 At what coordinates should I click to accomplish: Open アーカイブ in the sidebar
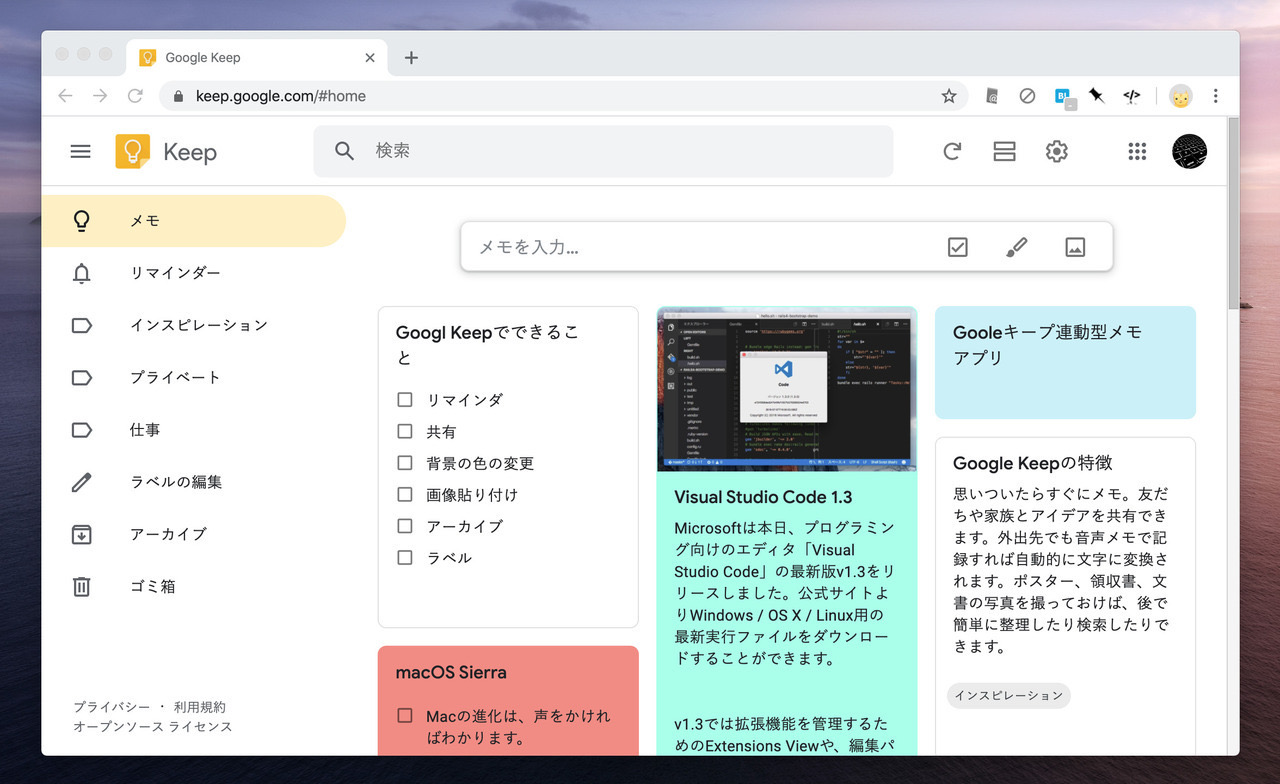194,534
